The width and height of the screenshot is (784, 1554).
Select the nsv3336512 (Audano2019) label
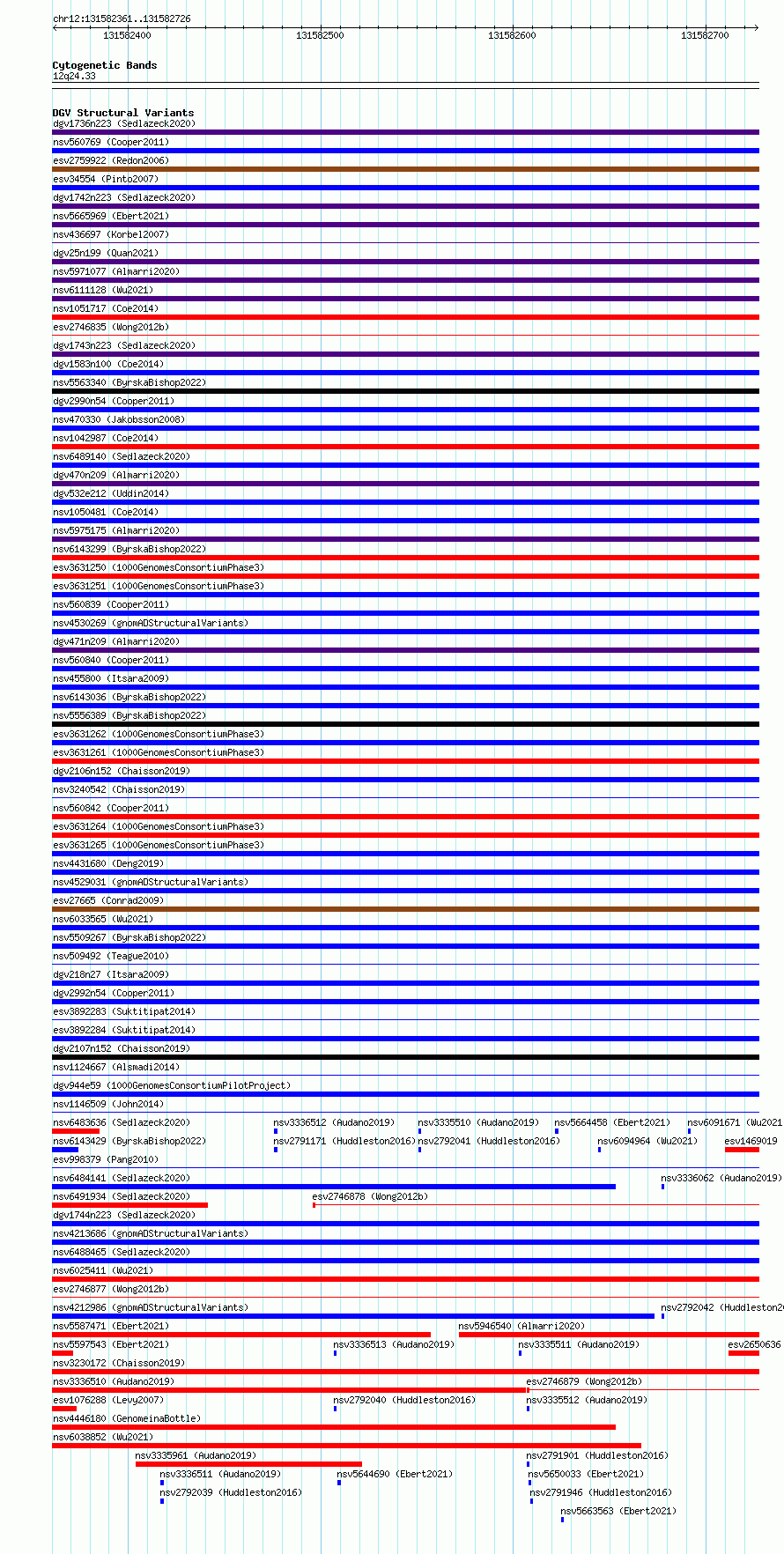pyautogui.click(x=334, y=1122)
